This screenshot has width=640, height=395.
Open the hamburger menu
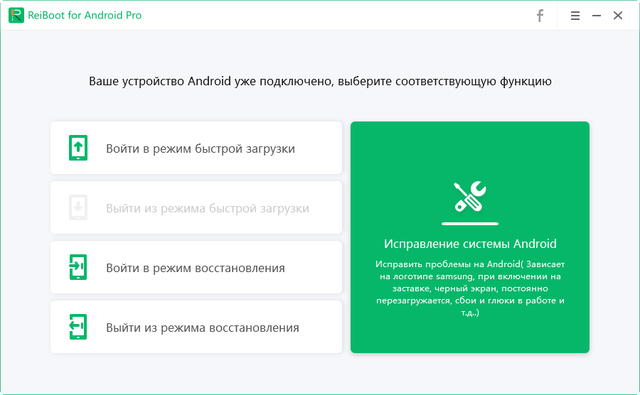click(x=575, y=16)
